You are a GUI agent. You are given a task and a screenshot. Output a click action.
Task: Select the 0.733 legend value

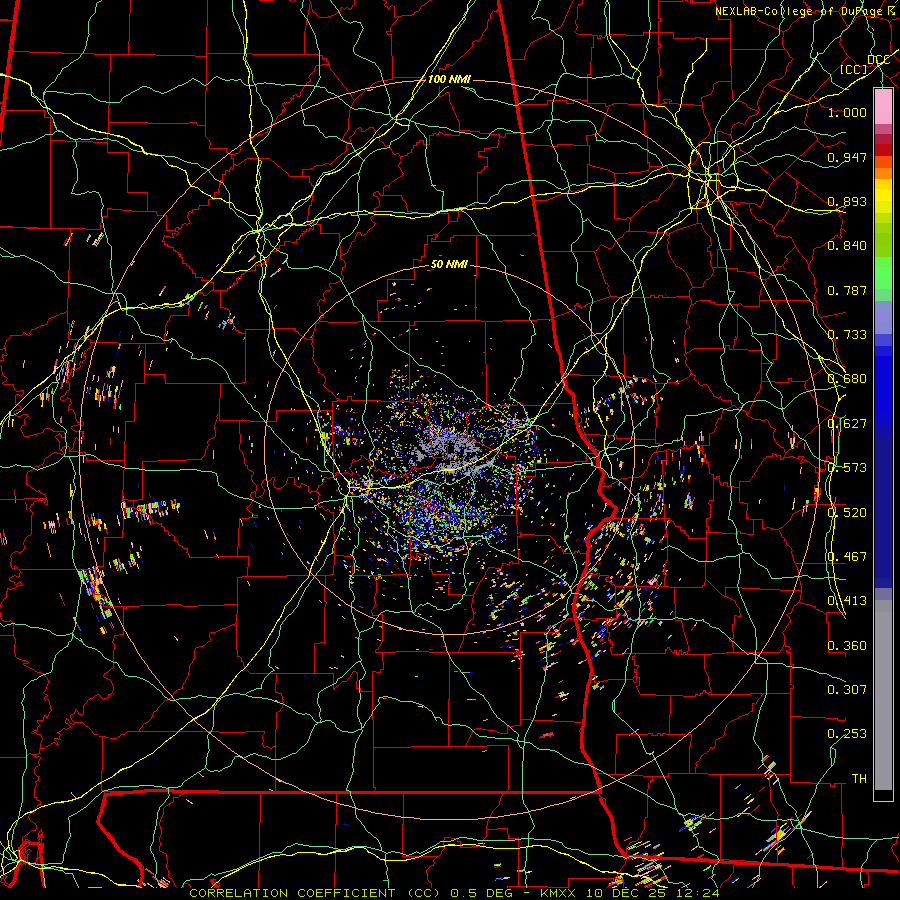[847, 335]
